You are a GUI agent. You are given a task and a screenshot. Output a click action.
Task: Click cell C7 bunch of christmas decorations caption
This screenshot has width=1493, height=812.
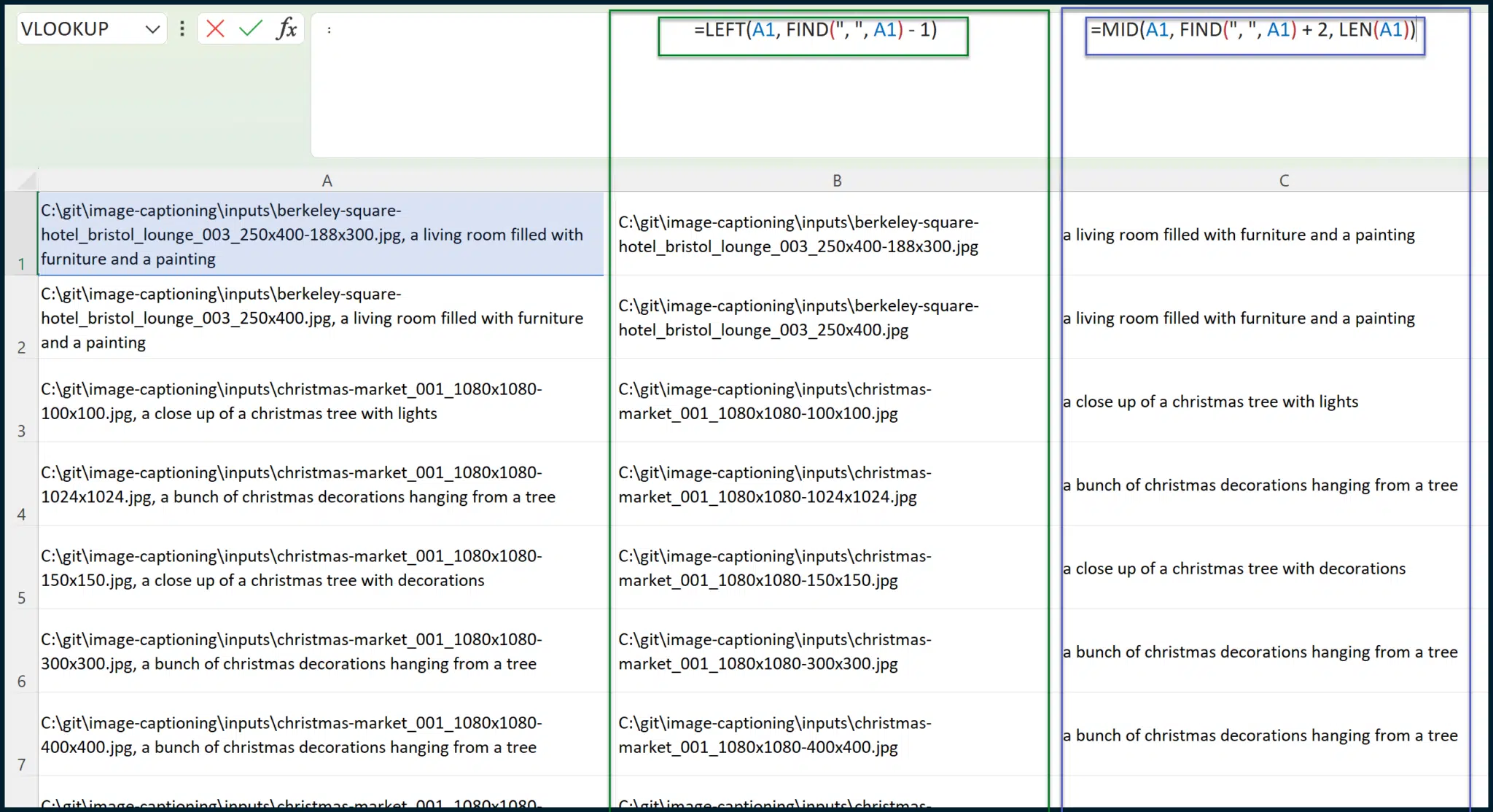coord(1274,734)
